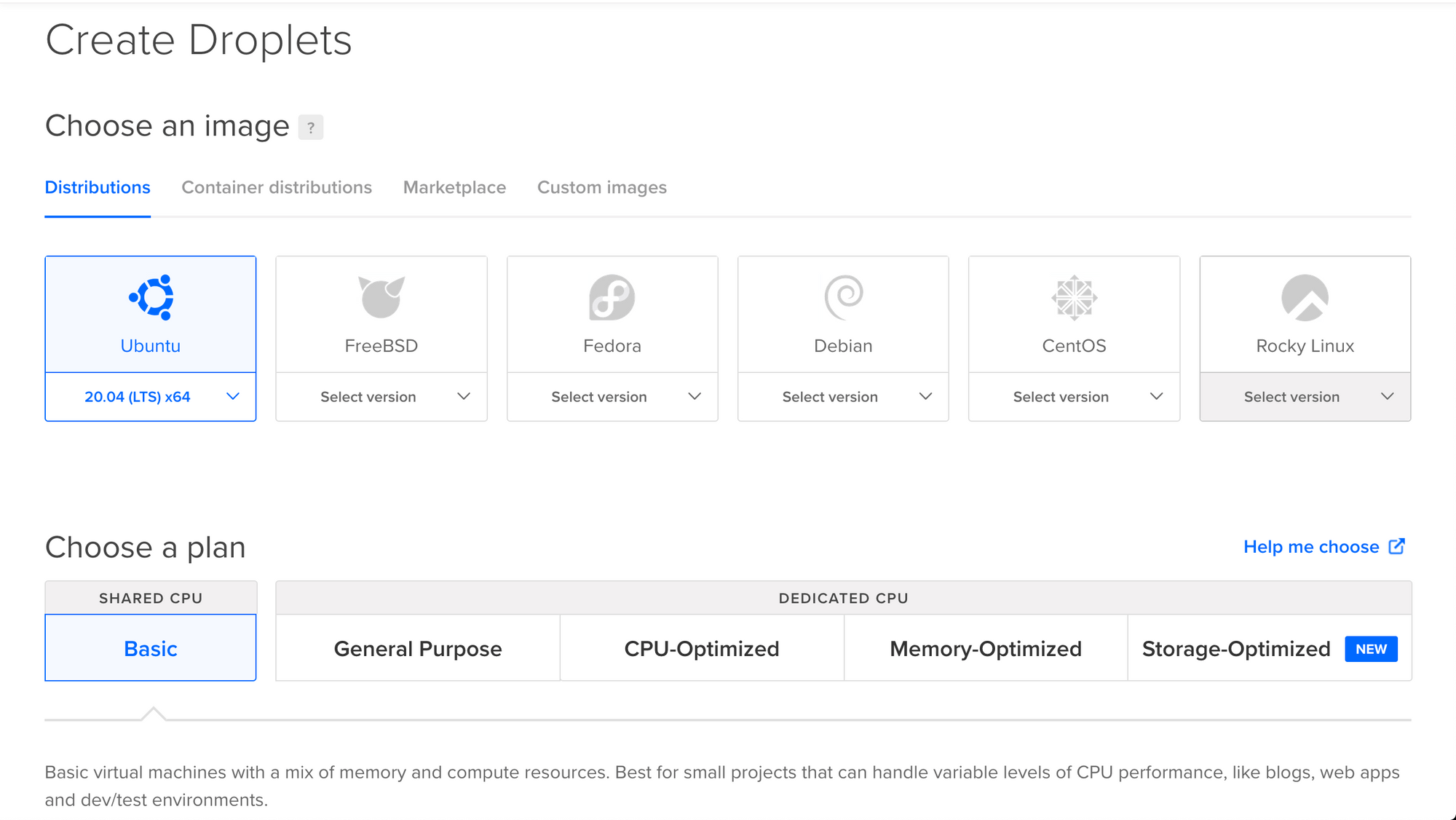The height and width of the screenshot is (820, 1456).
Task: Select the CPU-Optimized plan
Action: (702, 648)
